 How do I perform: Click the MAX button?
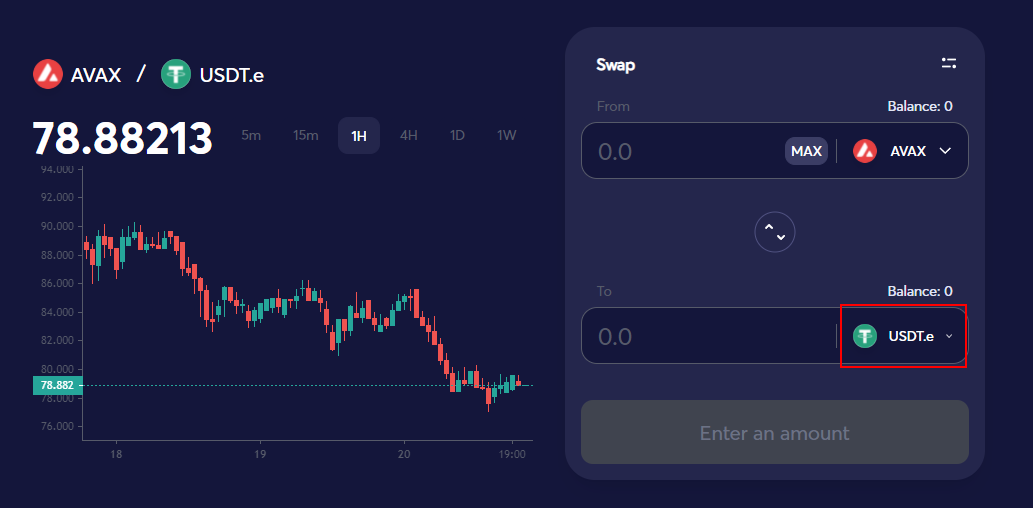(806, 152)
